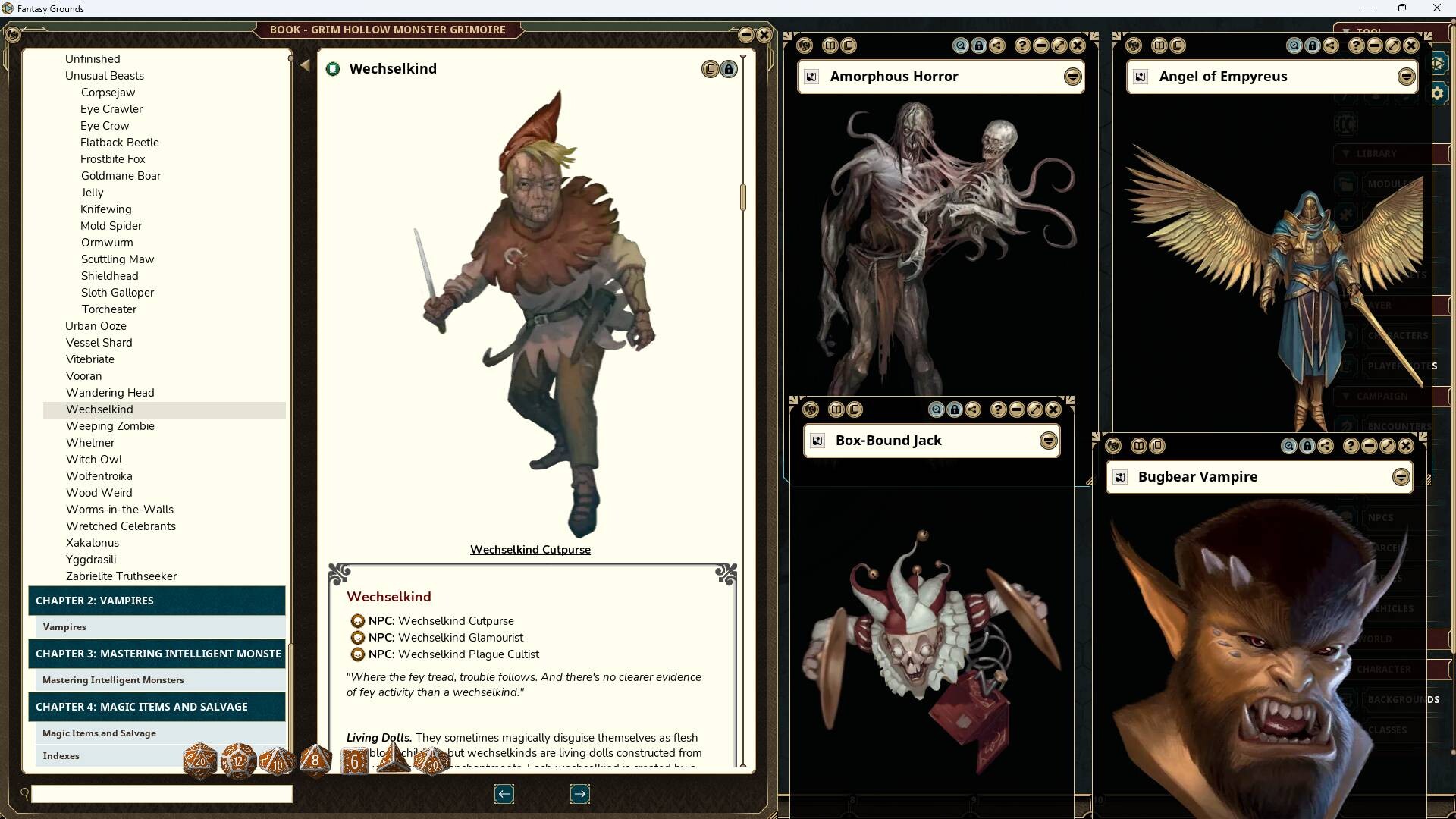Click the Wechselkind Cutpurse caption link
This screenshot has height=819, width=1456.
530,550
